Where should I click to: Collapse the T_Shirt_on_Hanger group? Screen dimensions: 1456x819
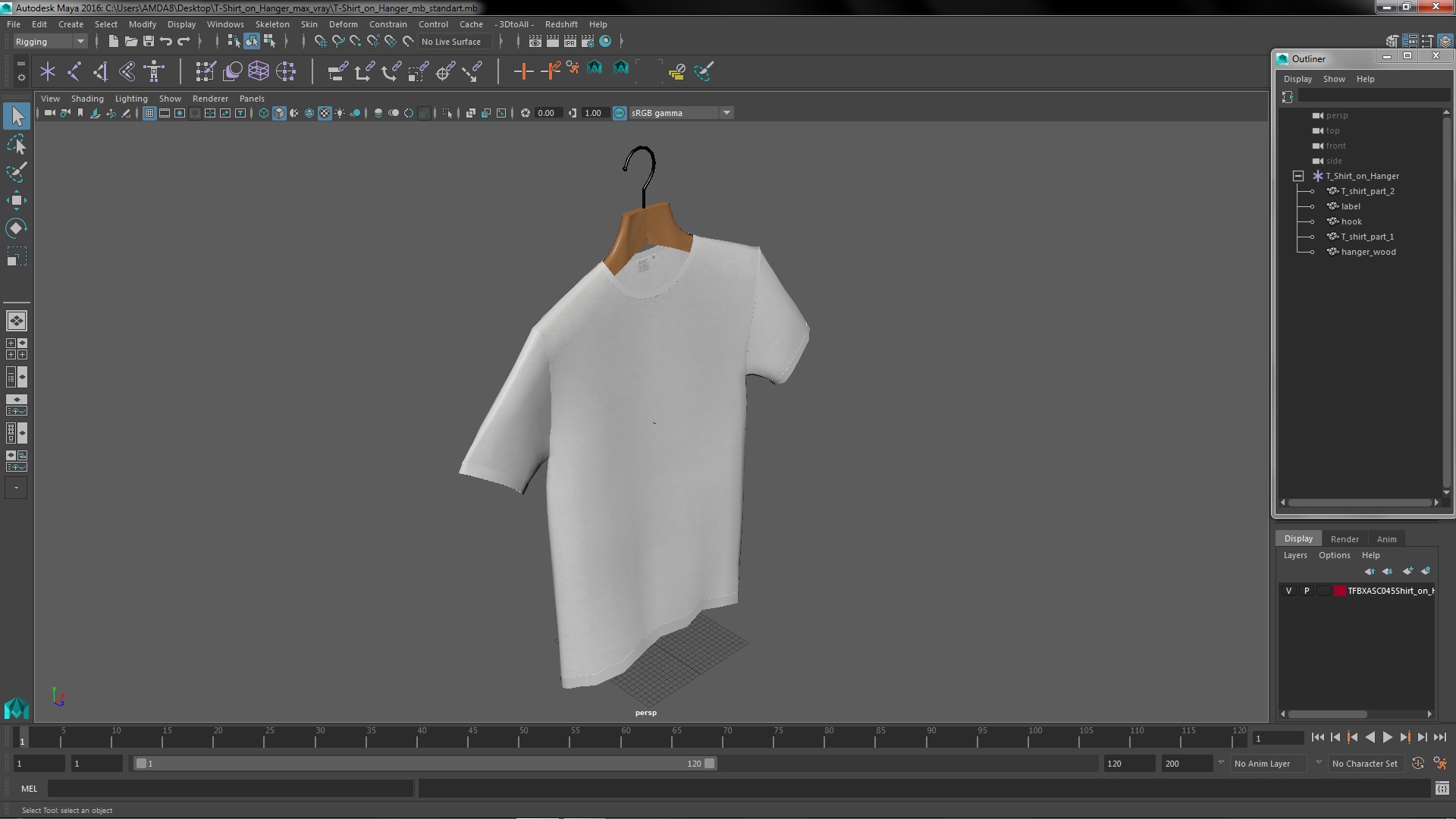point(1298,176)
